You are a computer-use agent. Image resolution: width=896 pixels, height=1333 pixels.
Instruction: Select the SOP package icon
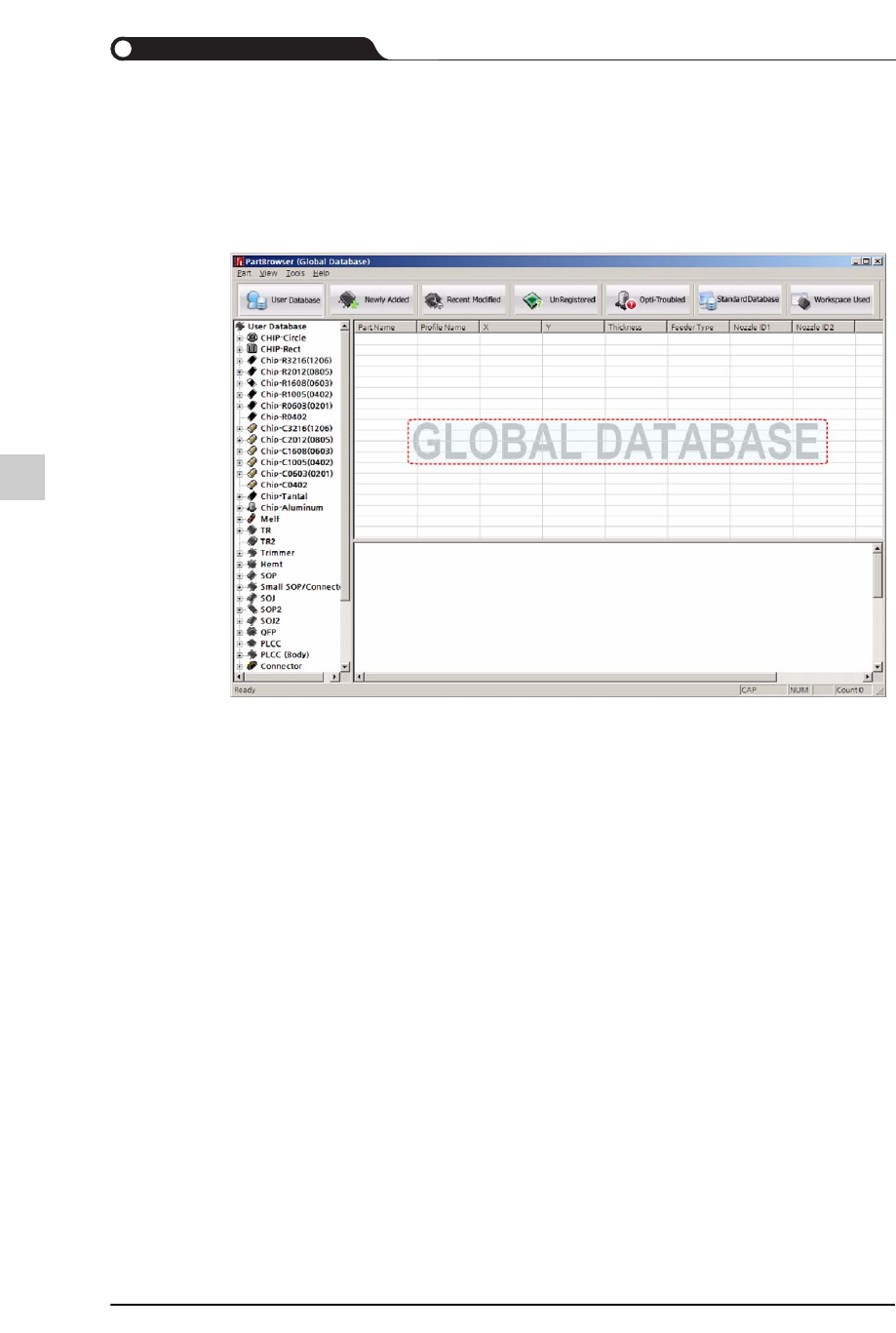coord(253,575)
